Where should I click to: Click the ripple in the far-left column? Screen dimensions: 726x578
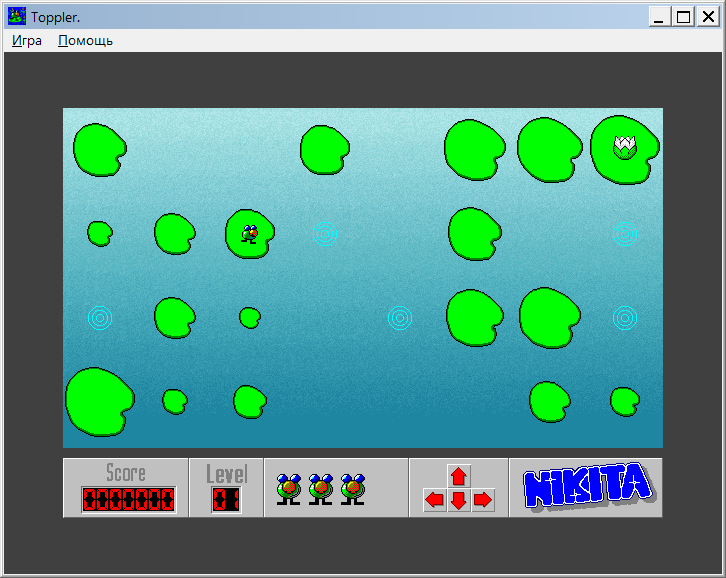point(100,318)
